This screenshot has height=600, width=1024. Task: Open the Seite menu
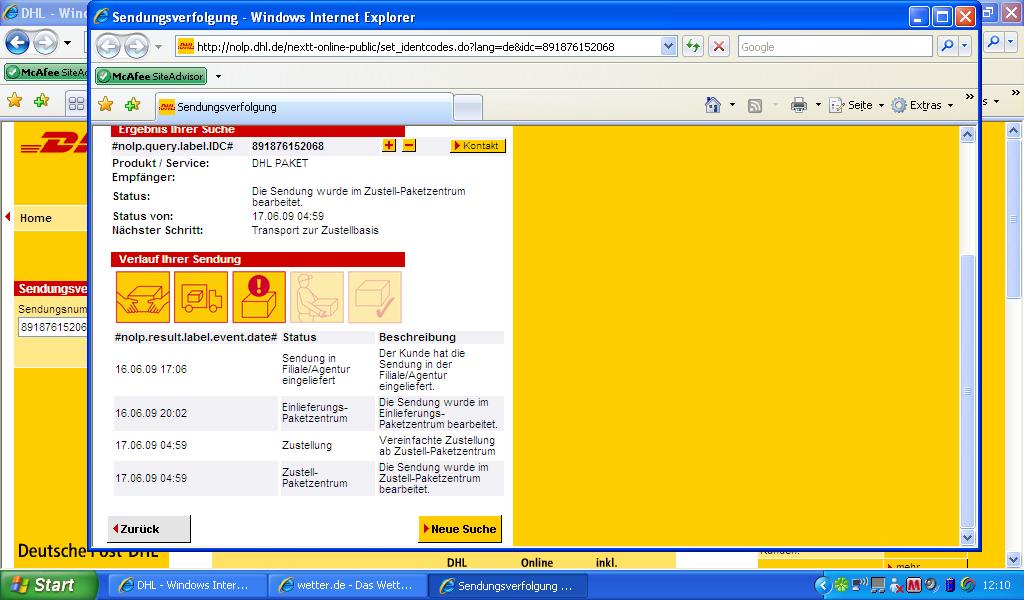point(856,105)
